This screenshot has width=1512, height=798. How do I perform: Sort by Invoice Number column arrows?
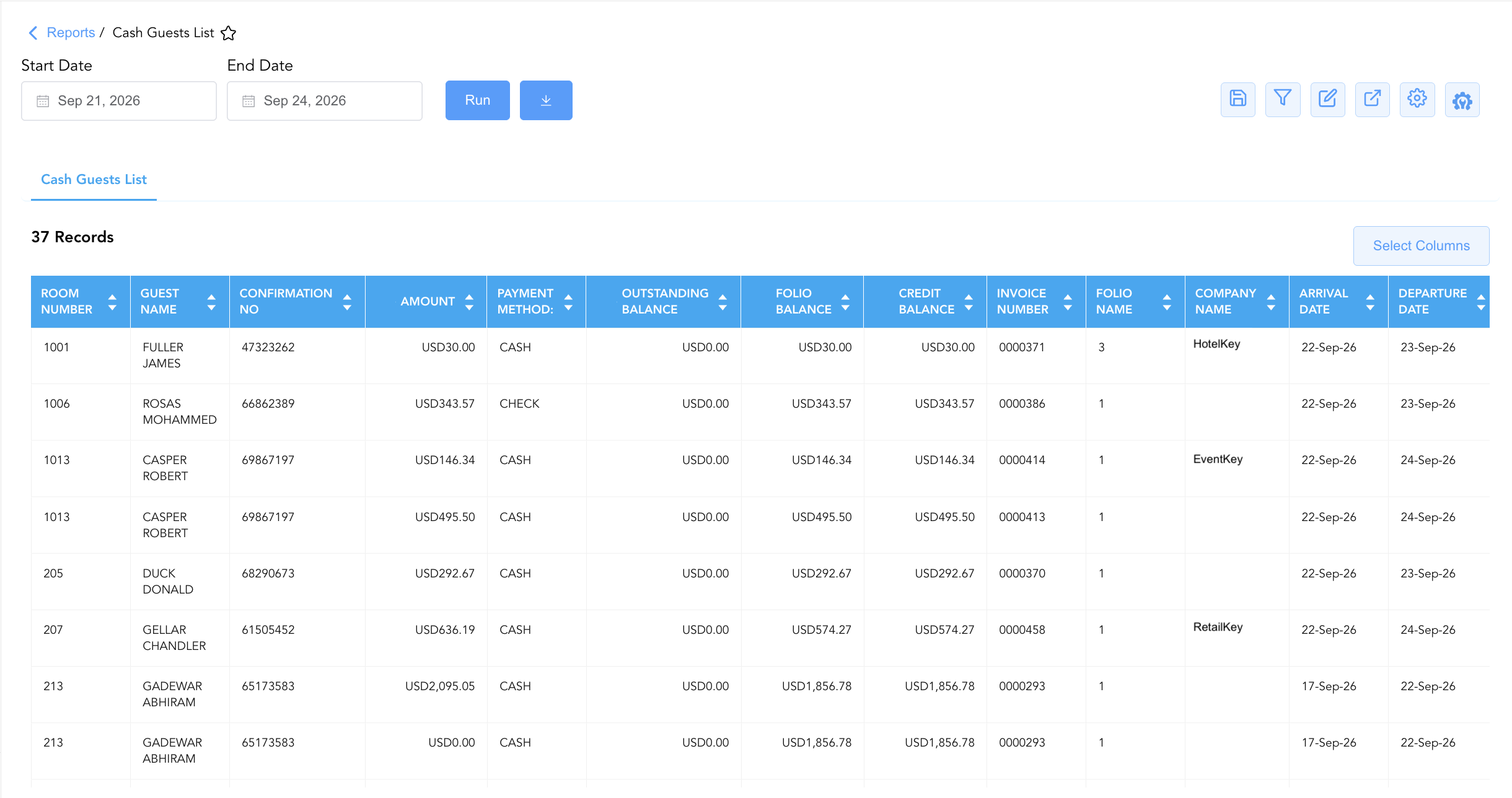coord(1068,302)
